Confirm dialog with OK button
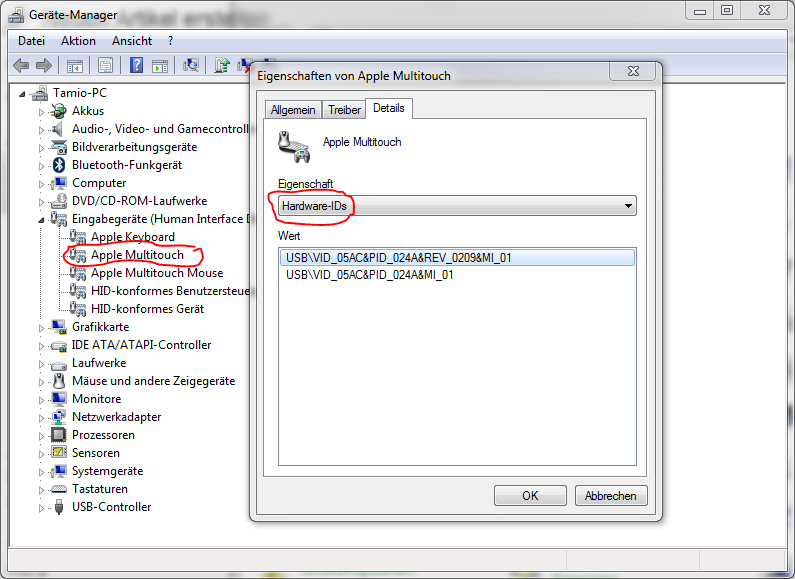795x579 pixels. [530, 495]
